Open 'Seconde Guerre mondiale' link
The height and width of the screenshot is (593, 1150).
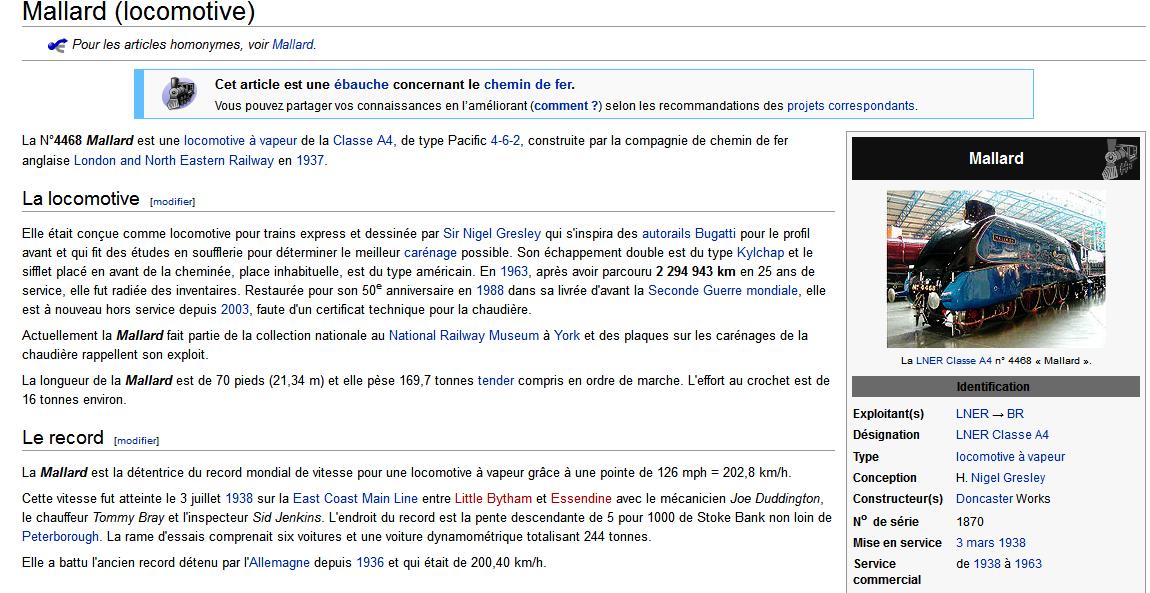click(x=722, y=290)
